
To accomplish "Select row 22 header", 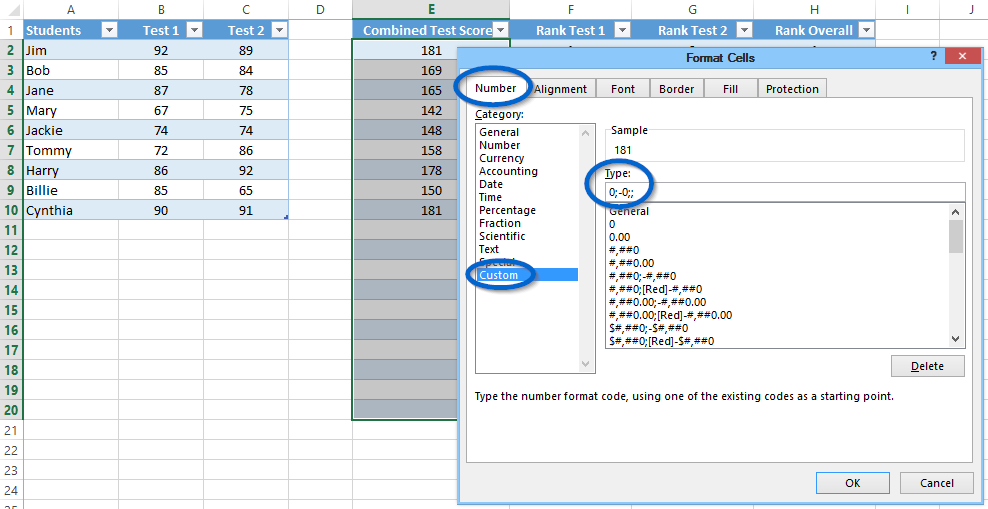I will pos(11,450).
